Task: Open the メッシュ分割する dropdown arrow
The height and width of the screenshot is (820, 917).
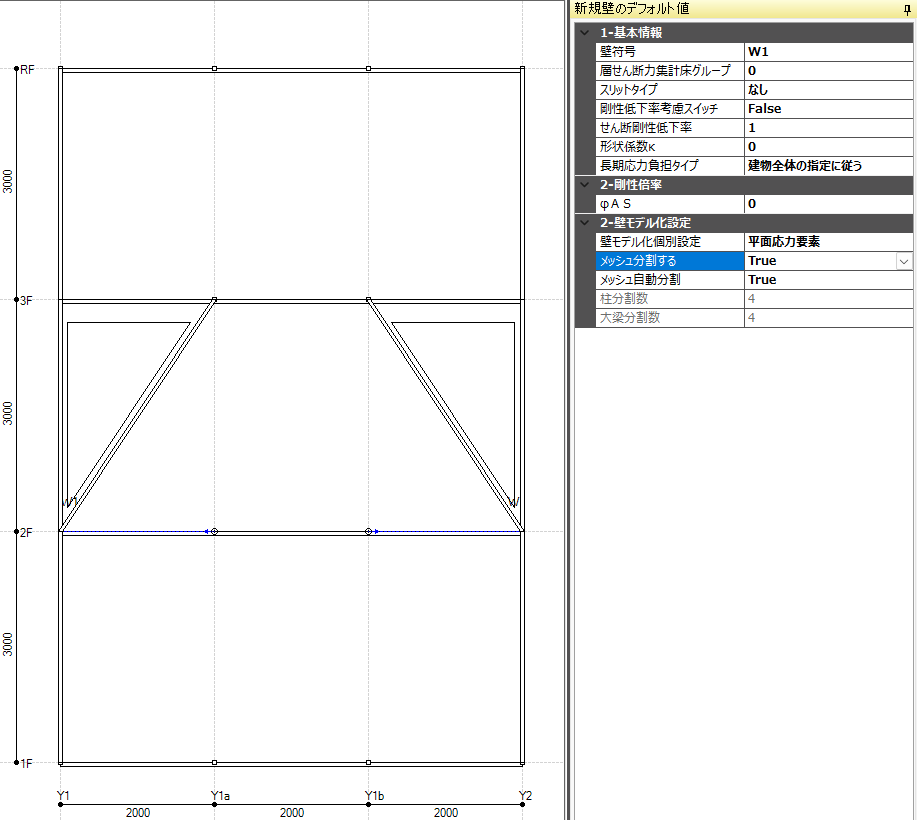Action: pos(904,261)
